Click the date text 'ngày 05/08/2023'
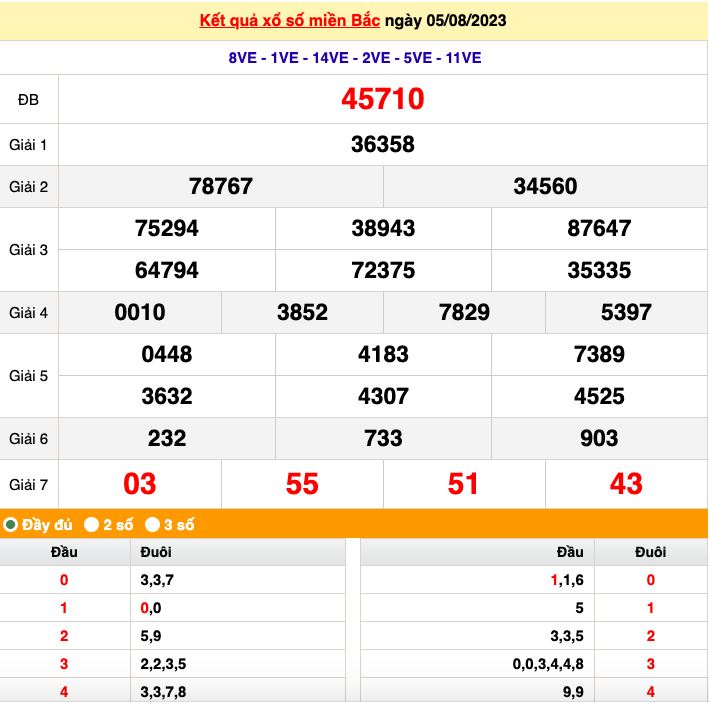Viewport: 709px width, 702px height. pos(445,20)
